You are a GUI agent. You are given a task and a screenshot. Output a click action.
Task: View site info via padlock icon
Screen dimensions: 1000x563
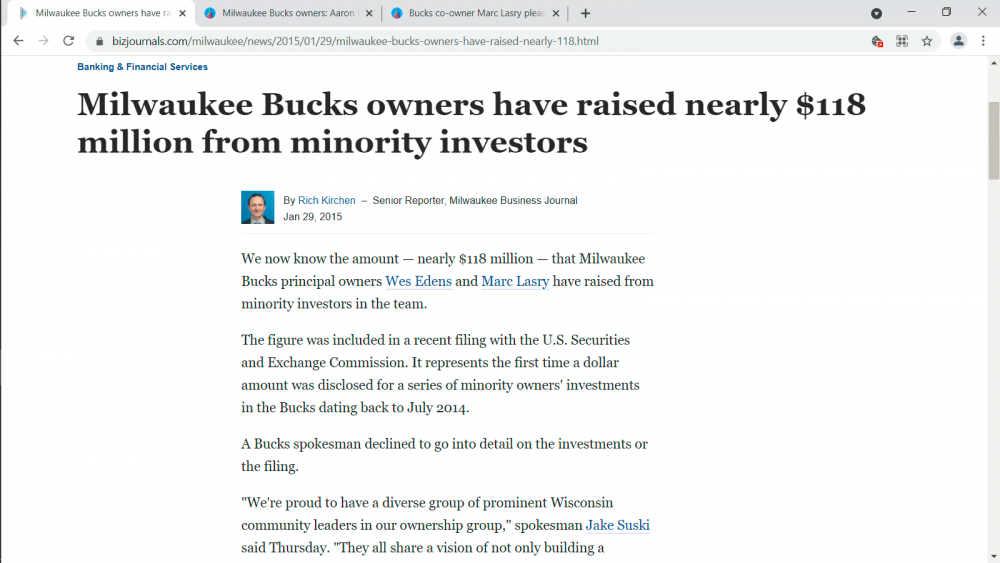point(98,41)
